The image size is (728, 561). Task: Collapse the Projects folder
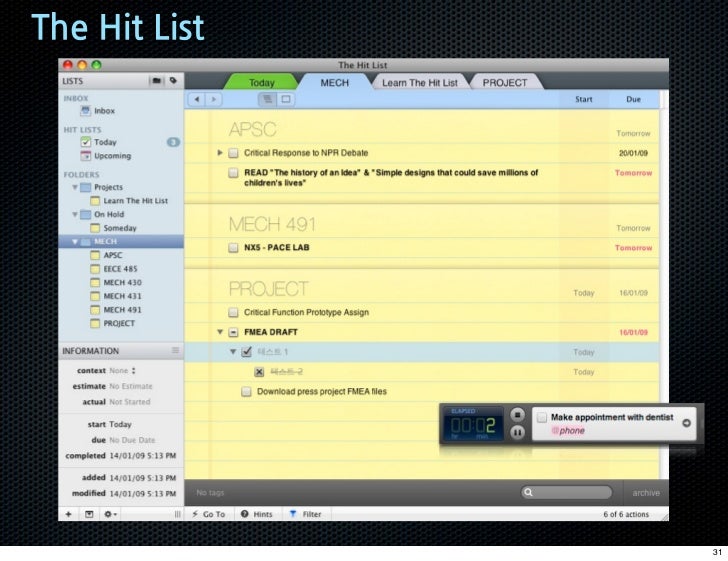(75, 187)
